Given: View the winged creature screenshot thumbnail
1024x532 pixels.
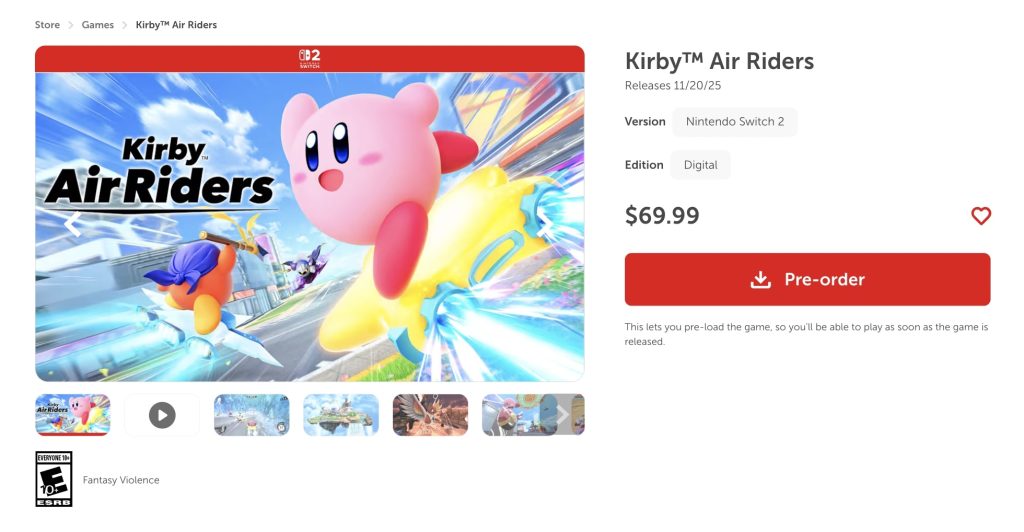Looking at the screenshot, I should [430, 415].
